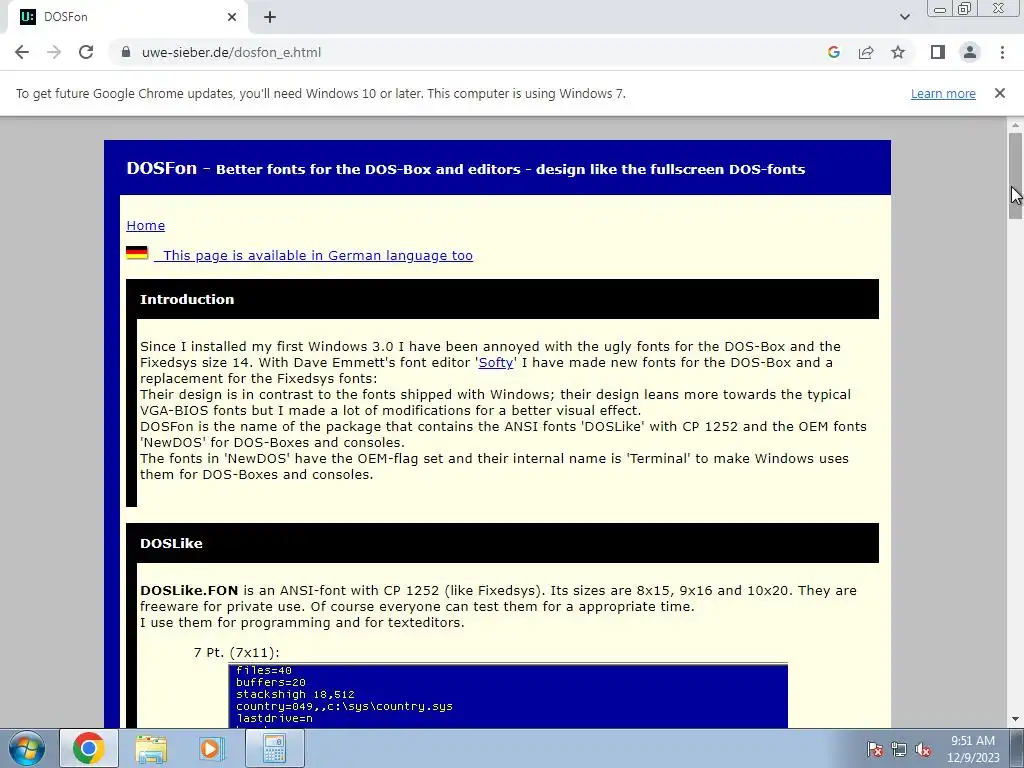Open the Learn more link
Screen dimensions: 1024x768
click(x=943, y=93)
